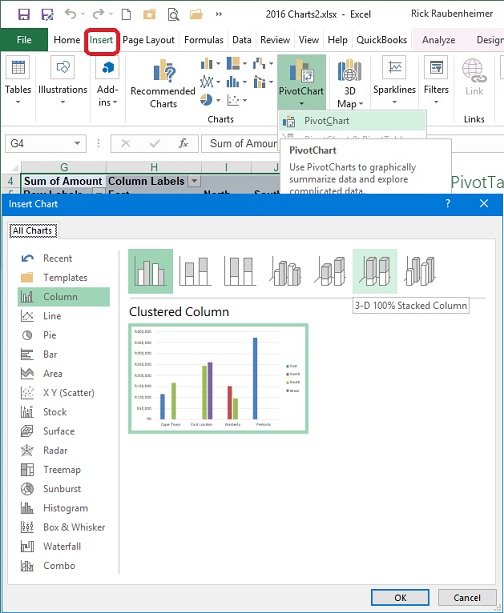Open the Name Box dropdown arrow

tap(77, 143)
